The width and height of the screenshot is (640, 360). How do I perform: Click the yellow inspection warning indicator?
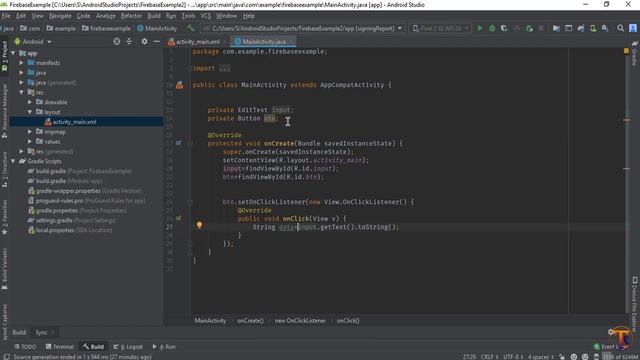[x=627, y=51]
